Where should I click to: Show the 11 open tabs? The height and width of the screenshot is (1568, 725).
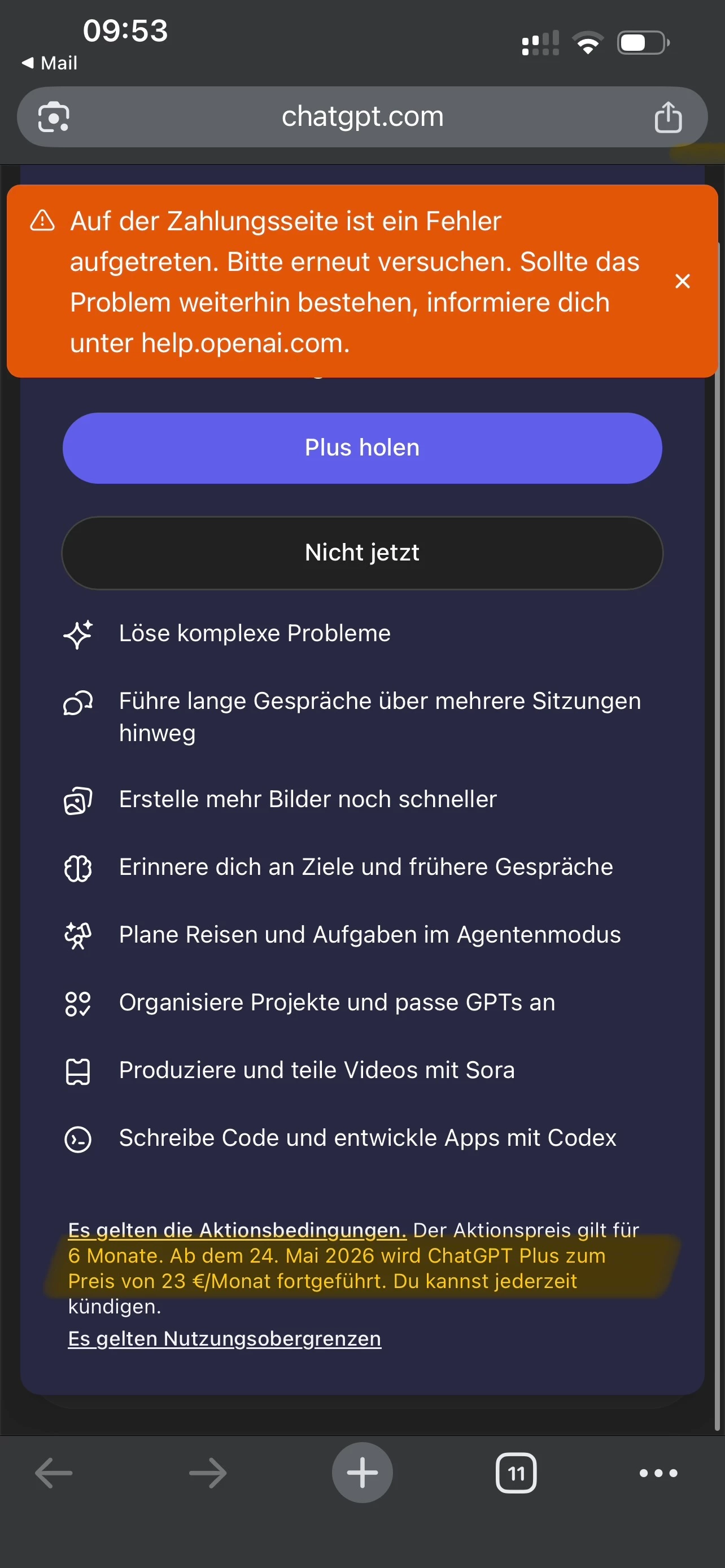[x=516, y=1473]
